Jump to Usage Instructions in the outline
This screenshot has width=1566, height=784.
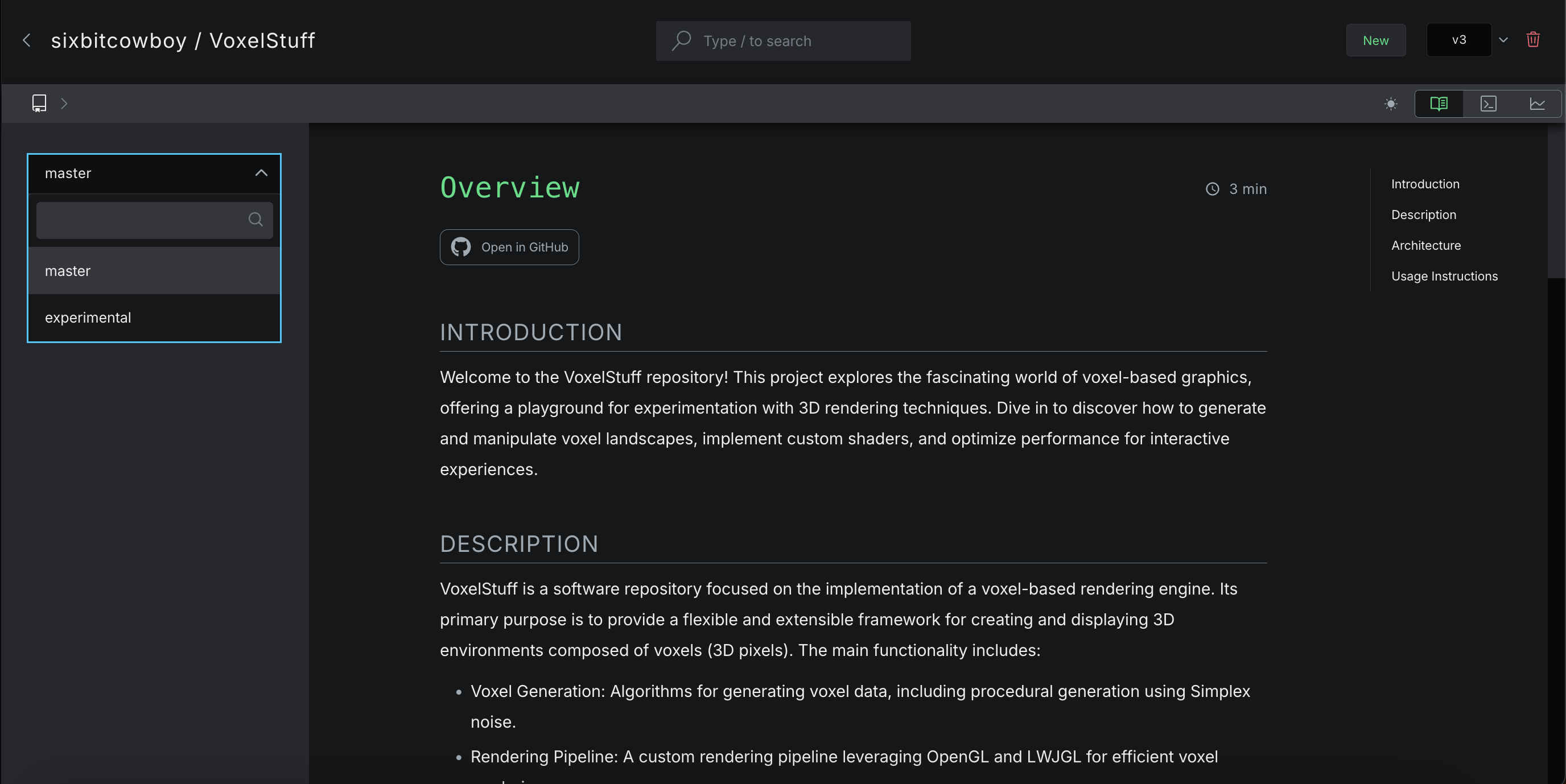pos(1444,276)
